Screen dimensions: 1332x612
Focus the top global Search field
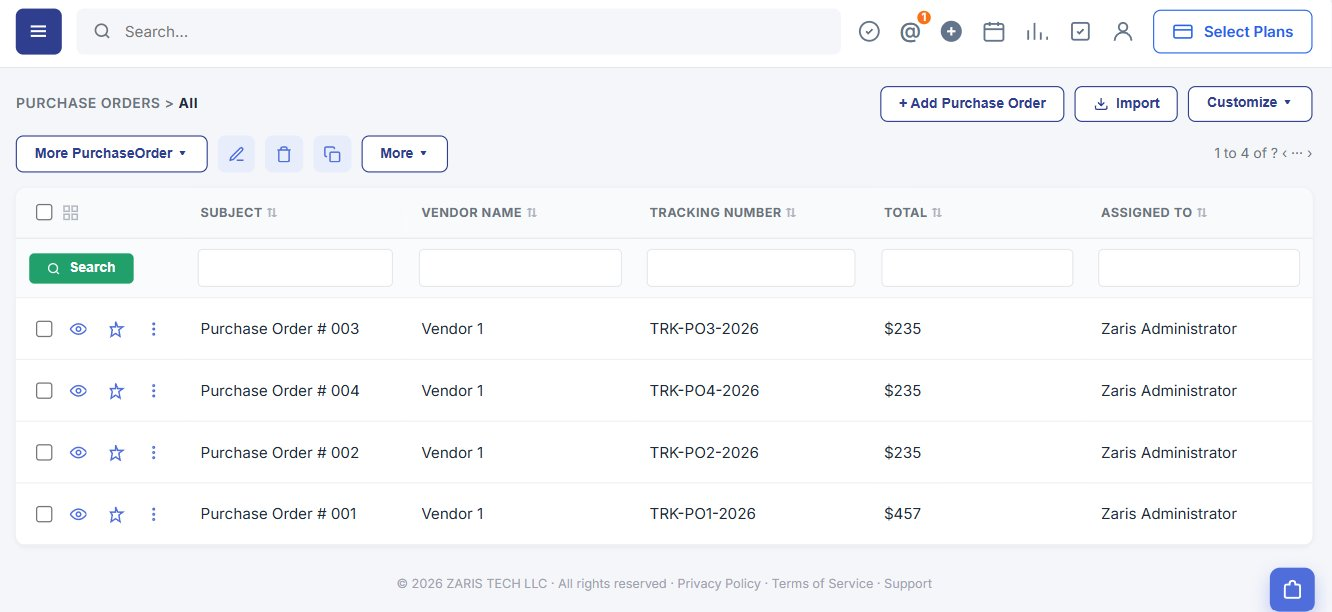pos(459,32)
